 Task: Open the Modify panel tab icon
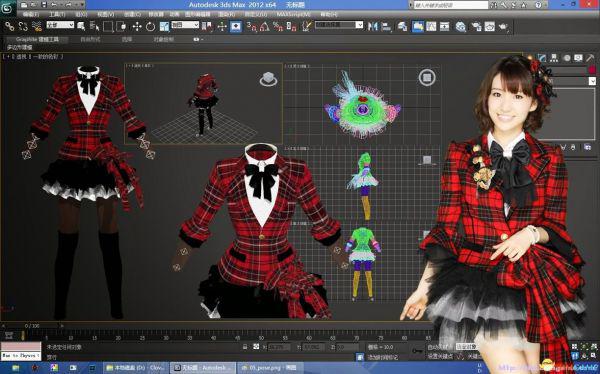pos(542,58)
